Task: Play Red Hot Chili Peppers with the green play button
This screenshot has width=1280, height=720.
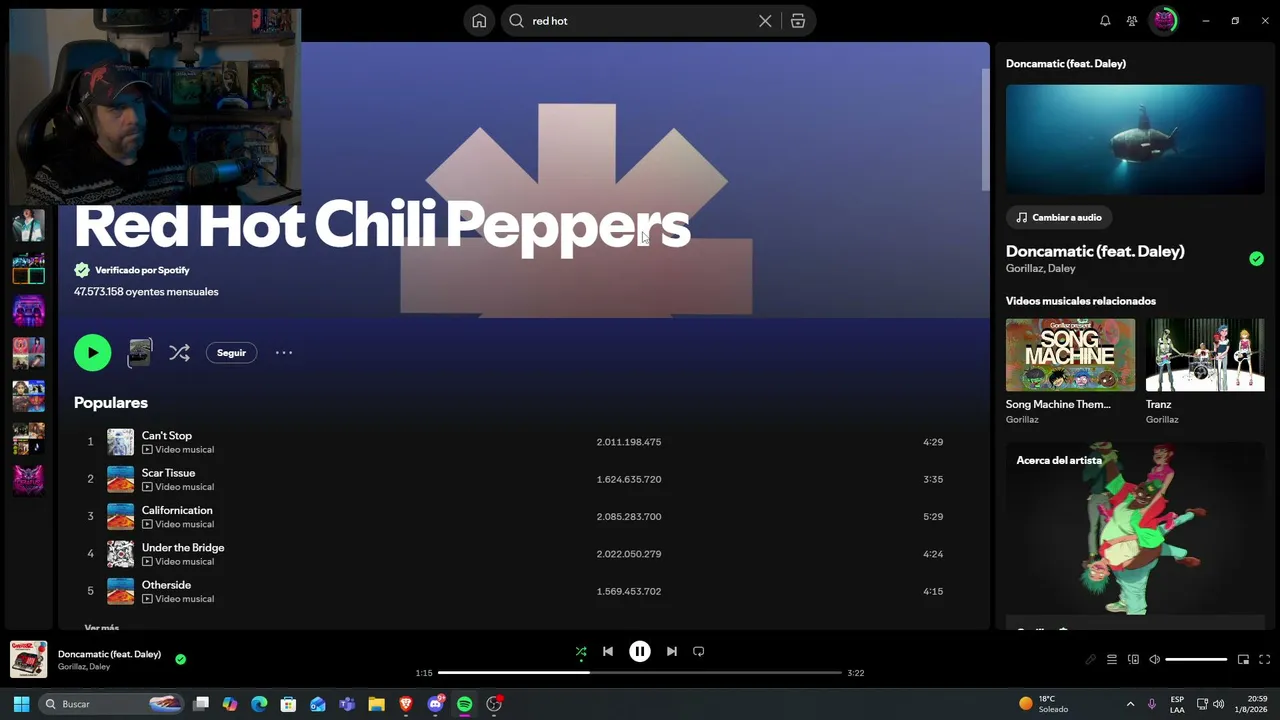Action: click(x=92, y=352)
